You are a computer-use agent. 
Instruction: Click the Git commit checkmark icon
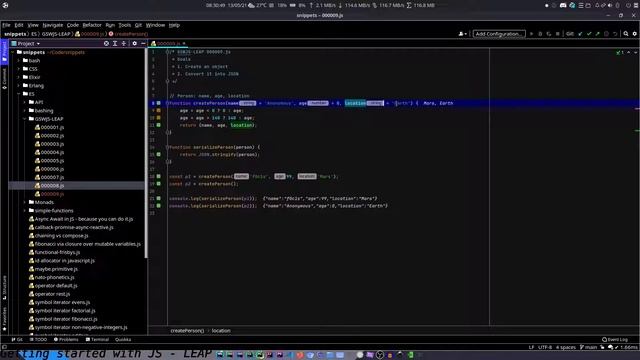click(589, 34)
